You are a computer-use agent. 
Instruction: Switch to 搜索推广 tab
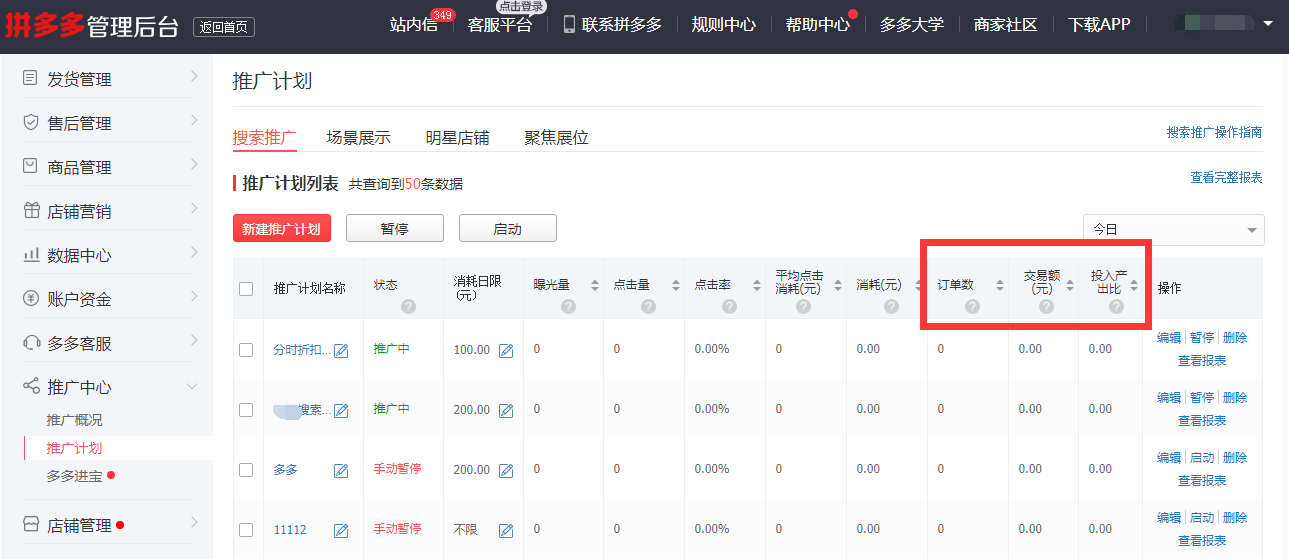(x=265, y=138)
